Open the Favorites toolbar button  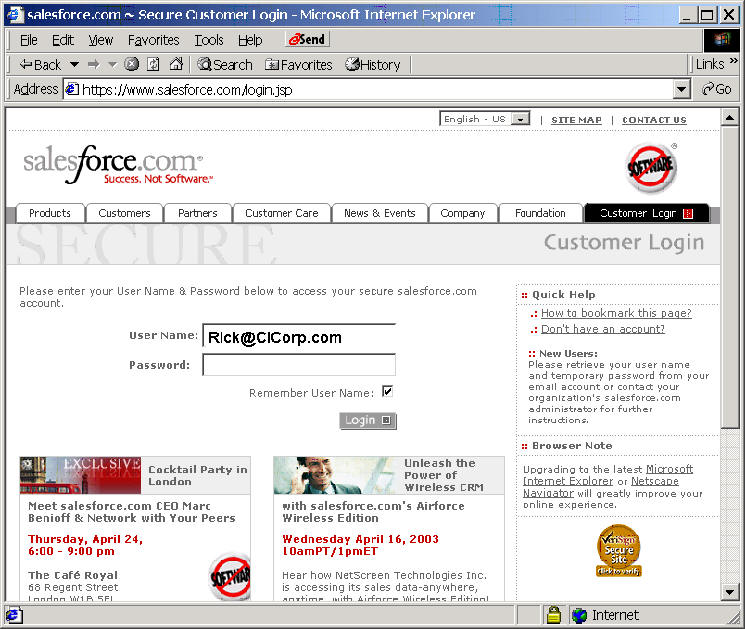[298, 64]
